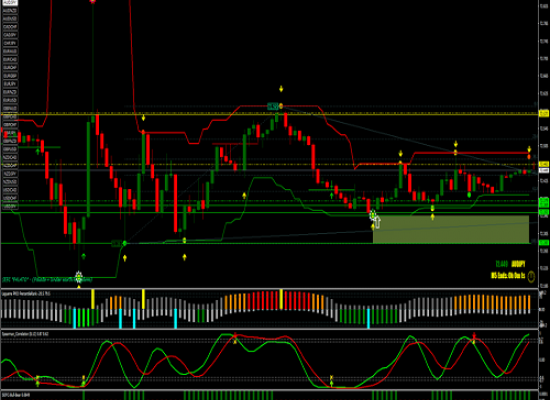Select green price label on lower horizontal line
The width and height of the screenshot is (550, 400).
(116, 243)
